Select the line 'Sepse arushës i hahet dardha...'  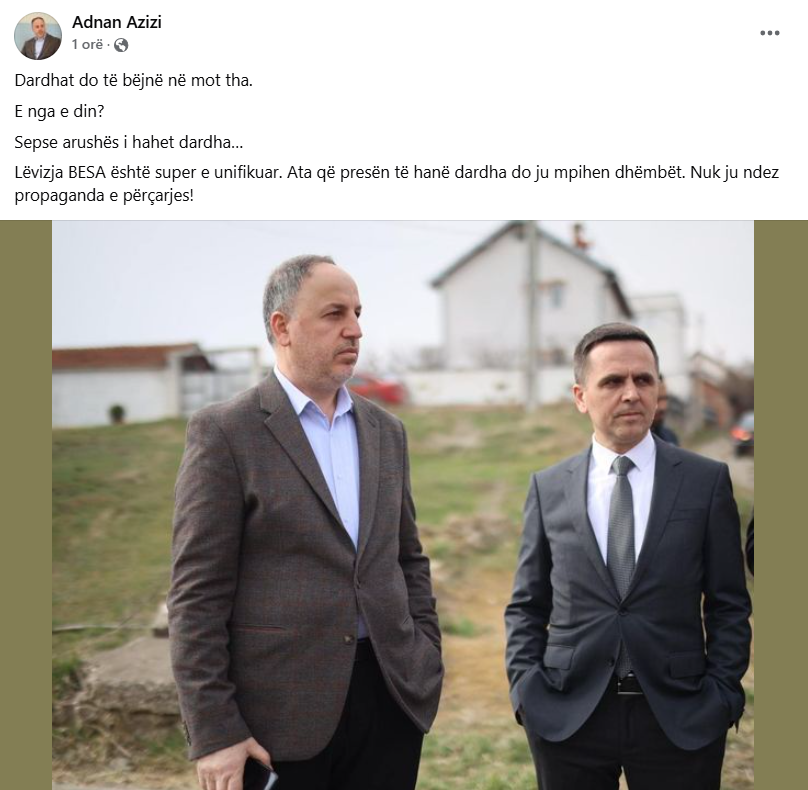click(x=128, y=142)
